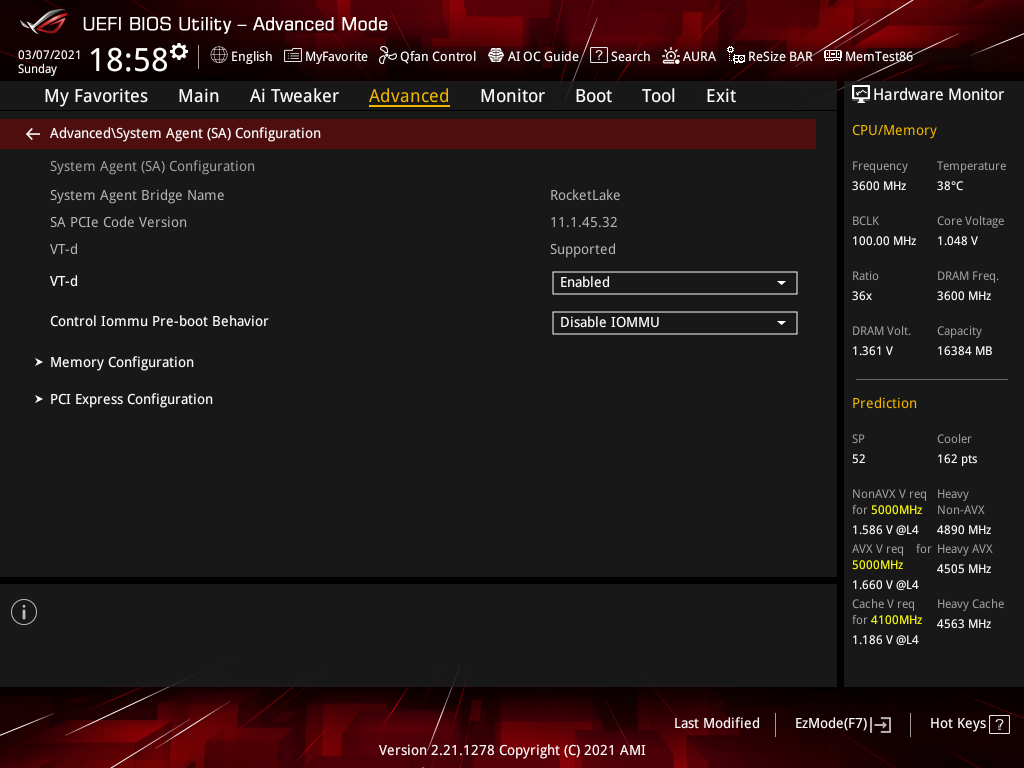The image size is (1024, 768).
Task: Select Control Iommu Pre-boot Behavior label
Action: pos(159,321)
